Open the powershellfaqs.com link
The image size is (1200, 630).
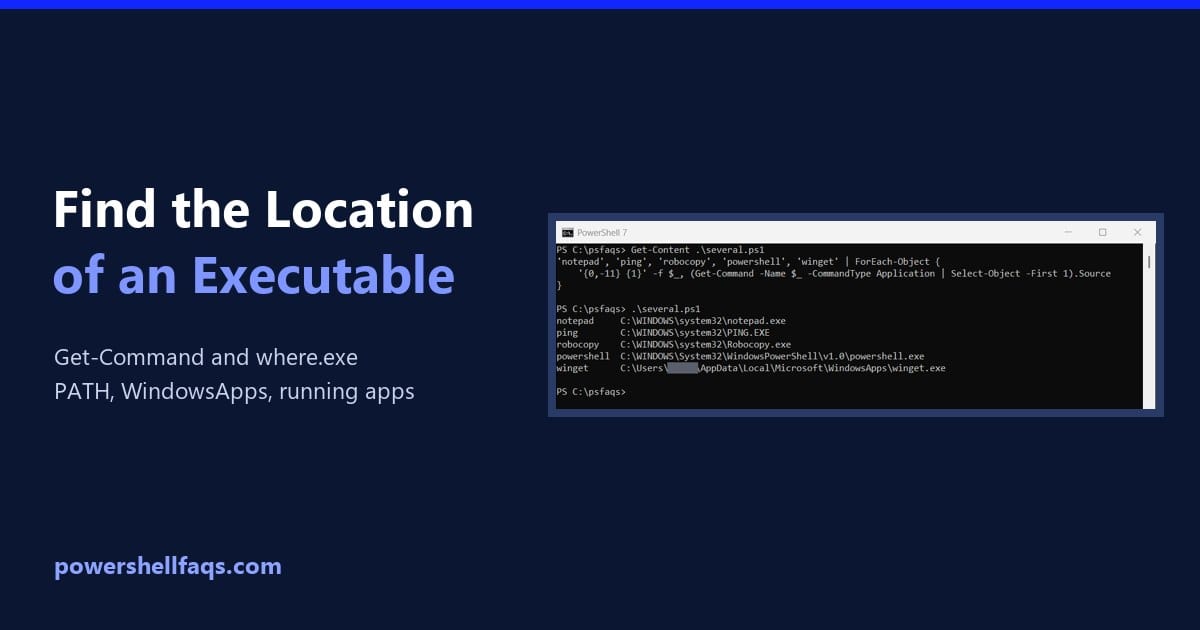click(168, 567)
